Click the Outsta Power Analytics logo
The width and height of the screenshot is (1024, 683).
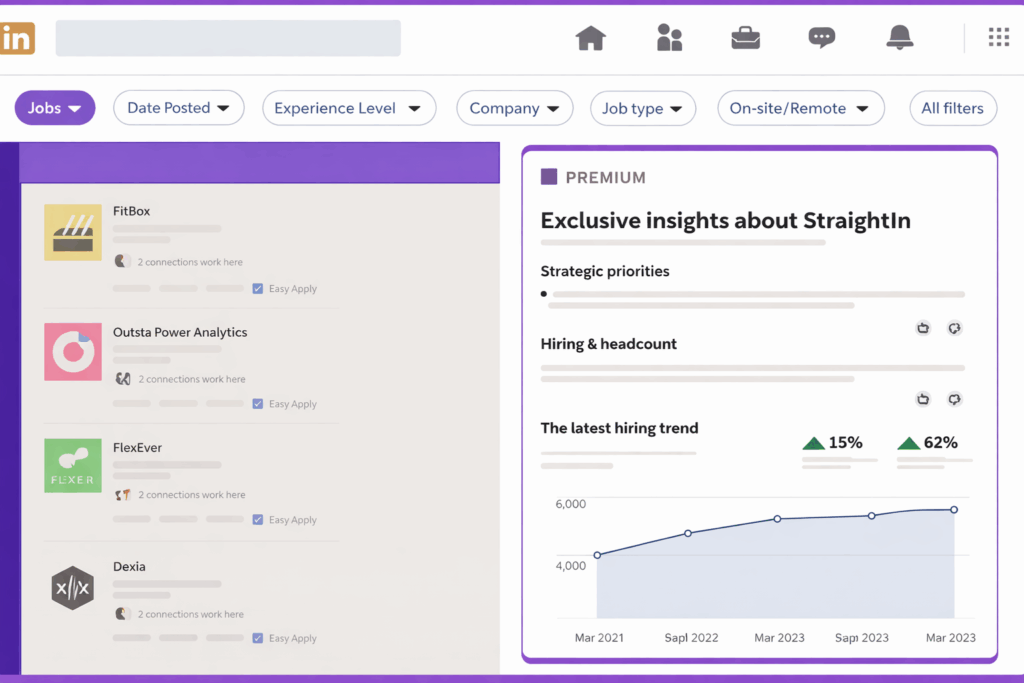[72, 351]
